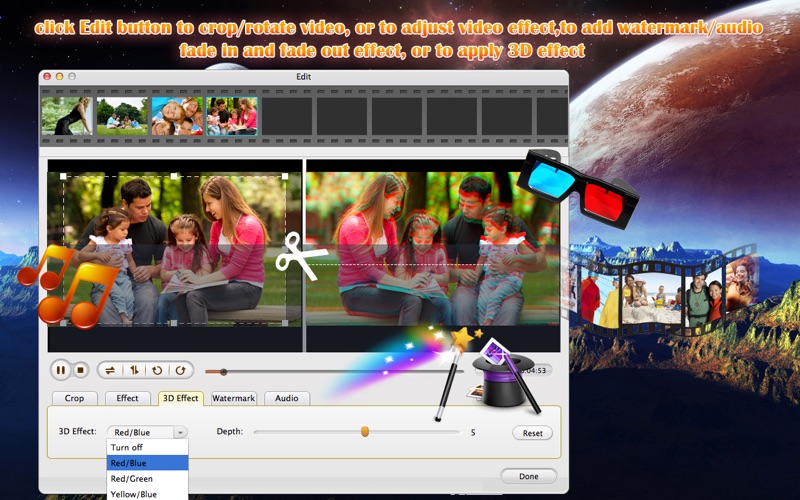Click the playback progress slider knob
The width and height of the screenshot is (800, 500).
(223, 372)
